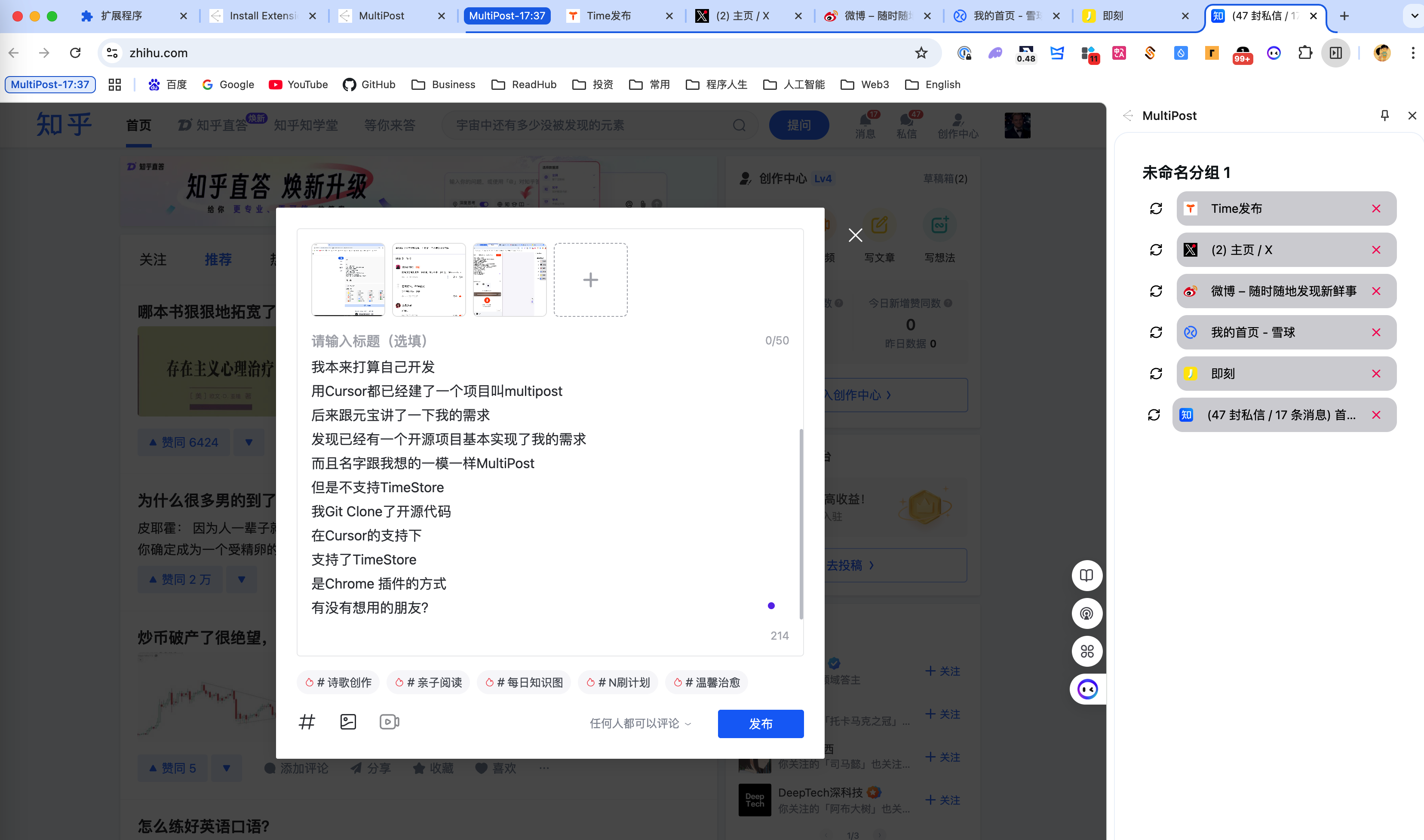The image size is (1424, 840).
Task: Refresh the Time发布 tab in MultiPost panel
Action: pyautogui.click(x=1156, y=209)
